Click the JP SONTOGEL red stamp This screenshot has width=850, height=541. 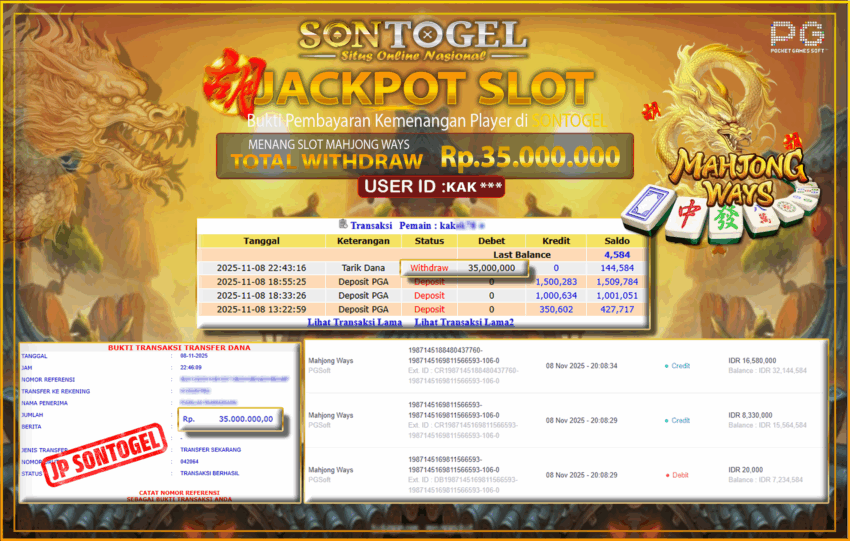pos(105,454)
